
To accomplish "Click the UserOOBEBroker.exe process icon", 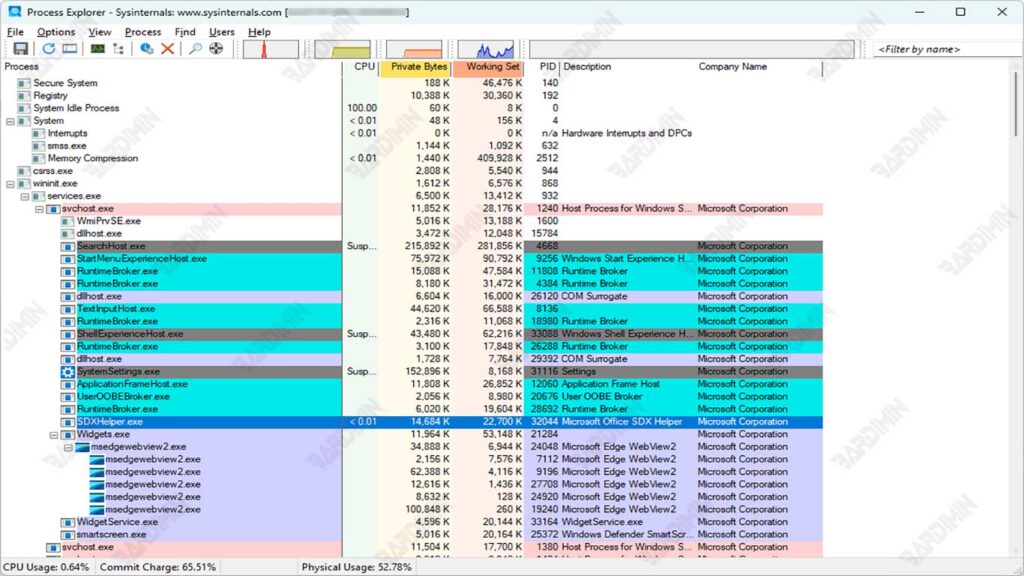I will [x=68, y=397].
